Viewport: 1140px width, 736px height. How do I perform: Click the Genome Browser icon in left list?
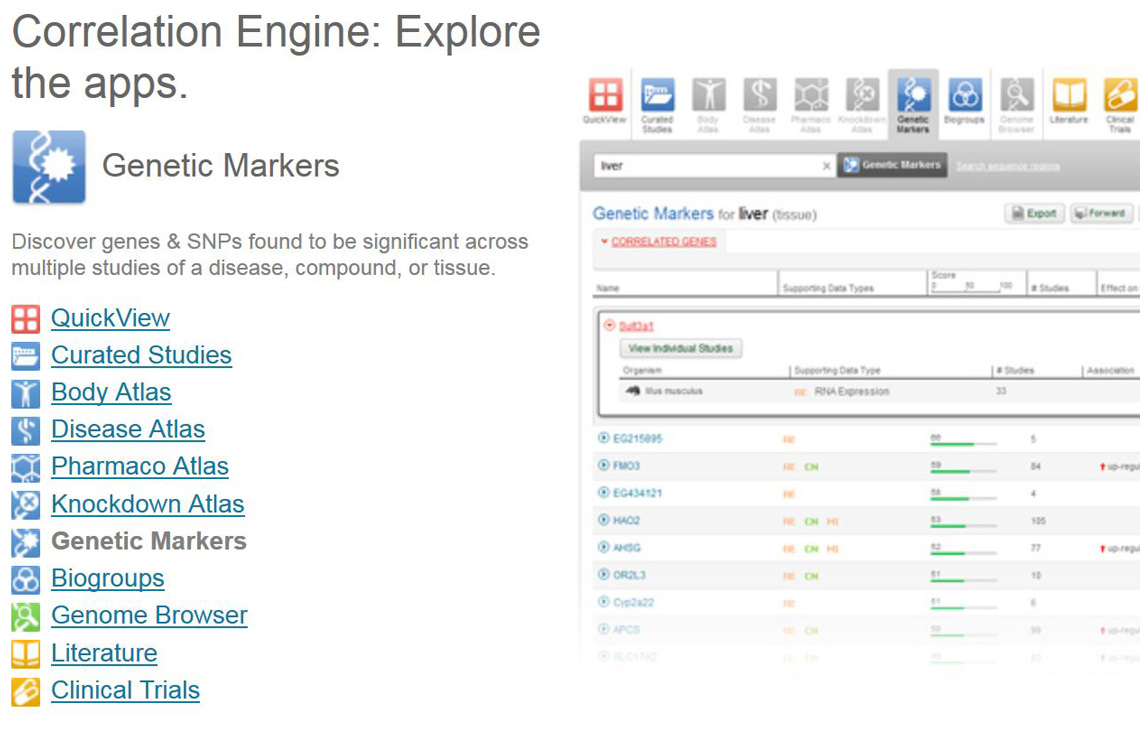pos(26,616)
